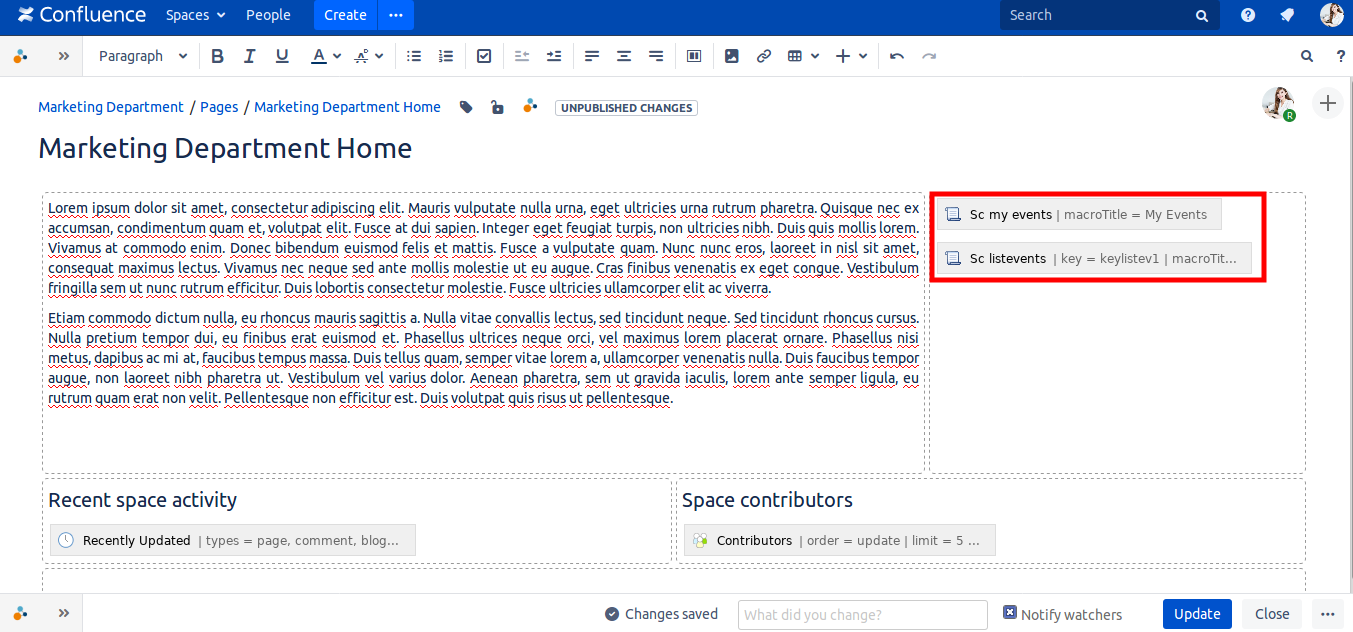The image size is (1353, 632).
Task: Expand the table options dropdown
Action: coord(815,56)
